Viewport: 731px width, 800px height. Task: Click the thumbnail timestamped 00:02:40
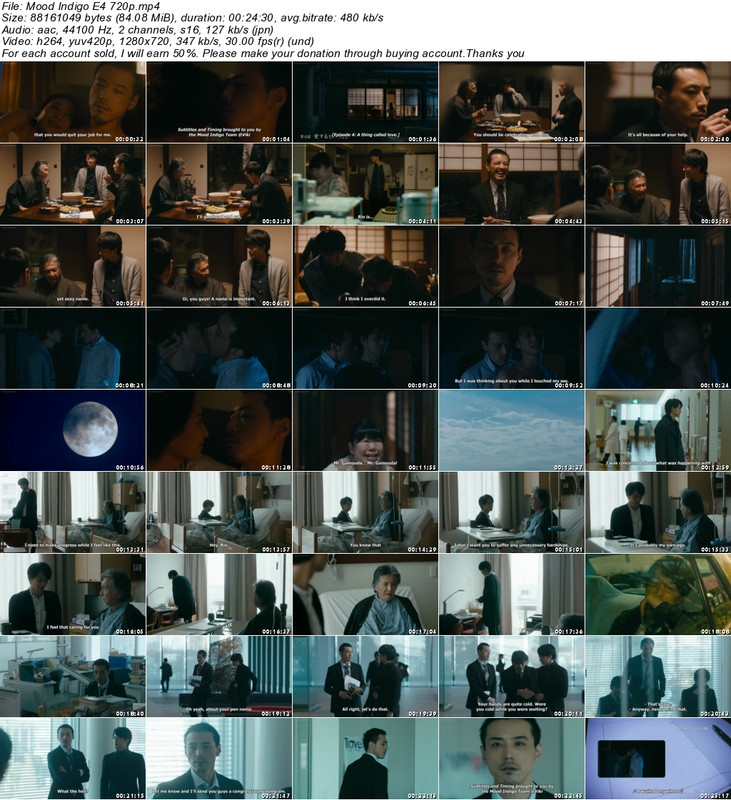pyautogui.click(x=657, y=102)
